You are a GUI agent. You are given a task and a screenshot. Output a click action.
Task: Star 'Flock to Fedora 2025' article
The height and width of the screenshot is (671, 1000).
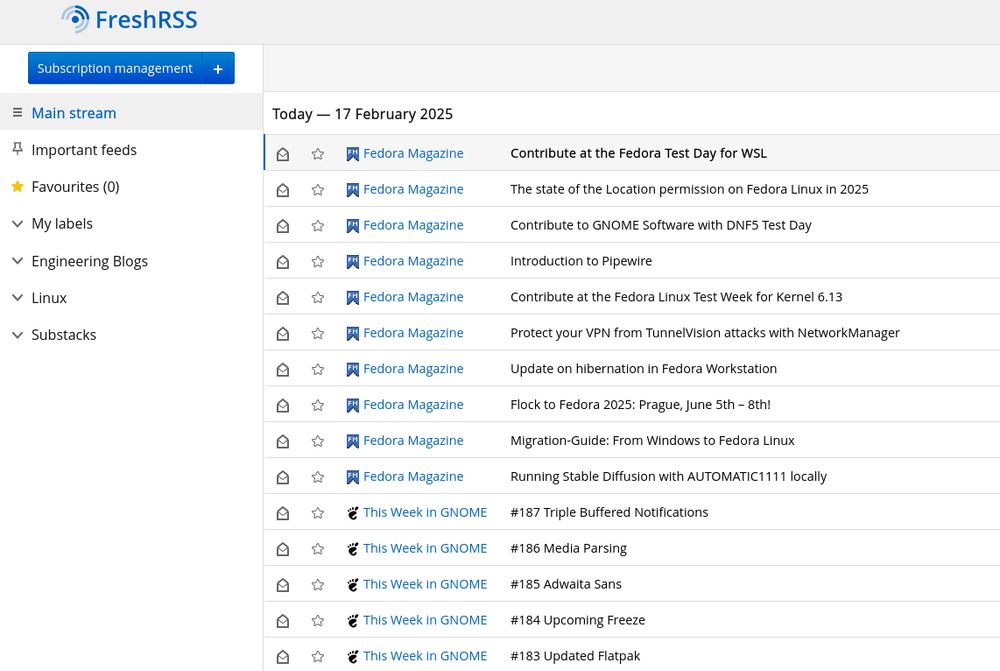tap(318, 405)
